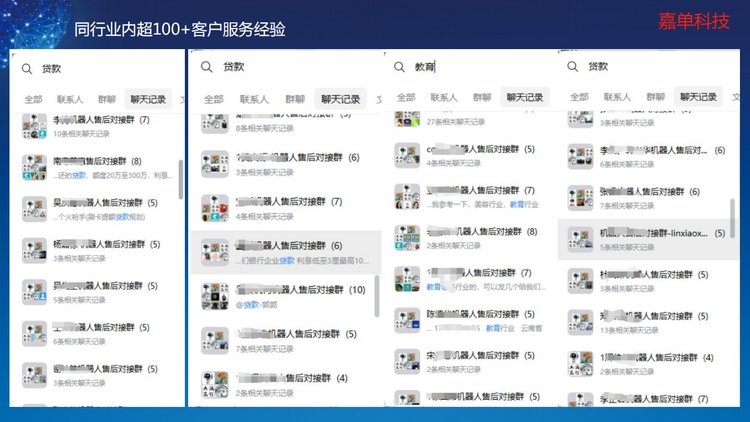This screenshot has height=422, width=750.
Task: Click the avatar of the linxiaox group
Action: tap(580, 237)
